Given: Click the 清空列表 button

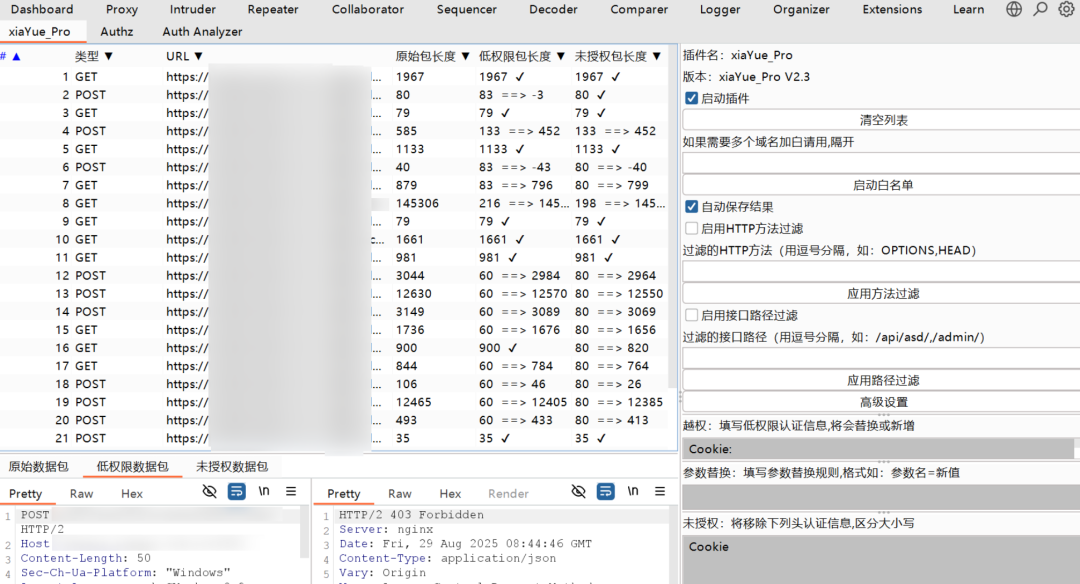Looking at the screenshot, I should point(881,120).
